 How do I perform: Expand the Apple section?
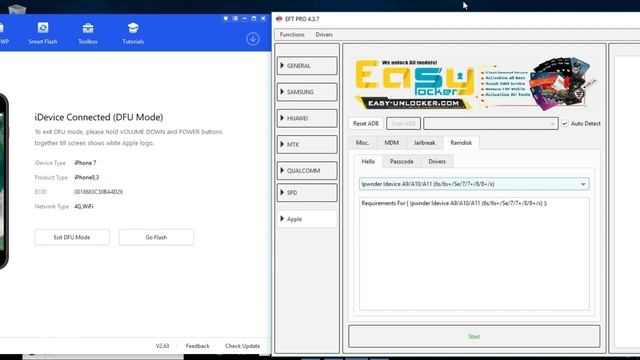pos(307,219)
